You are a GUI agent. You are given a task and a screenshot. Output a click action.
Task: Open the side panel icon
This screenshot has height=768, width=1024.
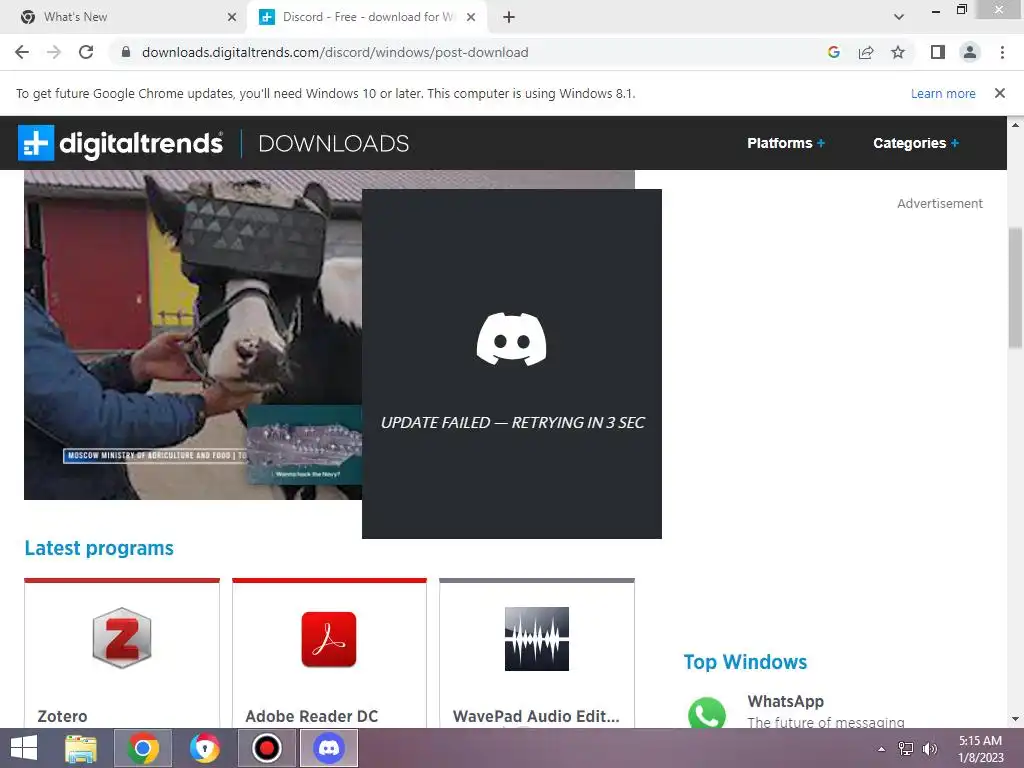tap(938, 52)
